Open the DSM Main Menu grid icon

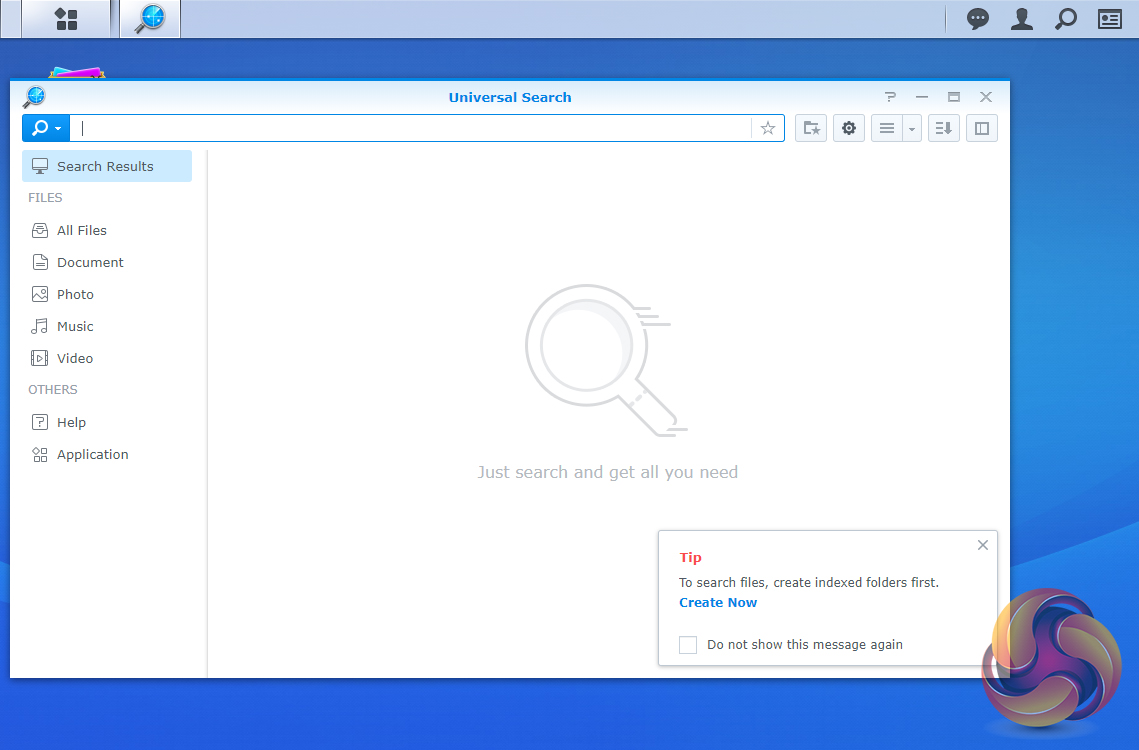point(66,19)
